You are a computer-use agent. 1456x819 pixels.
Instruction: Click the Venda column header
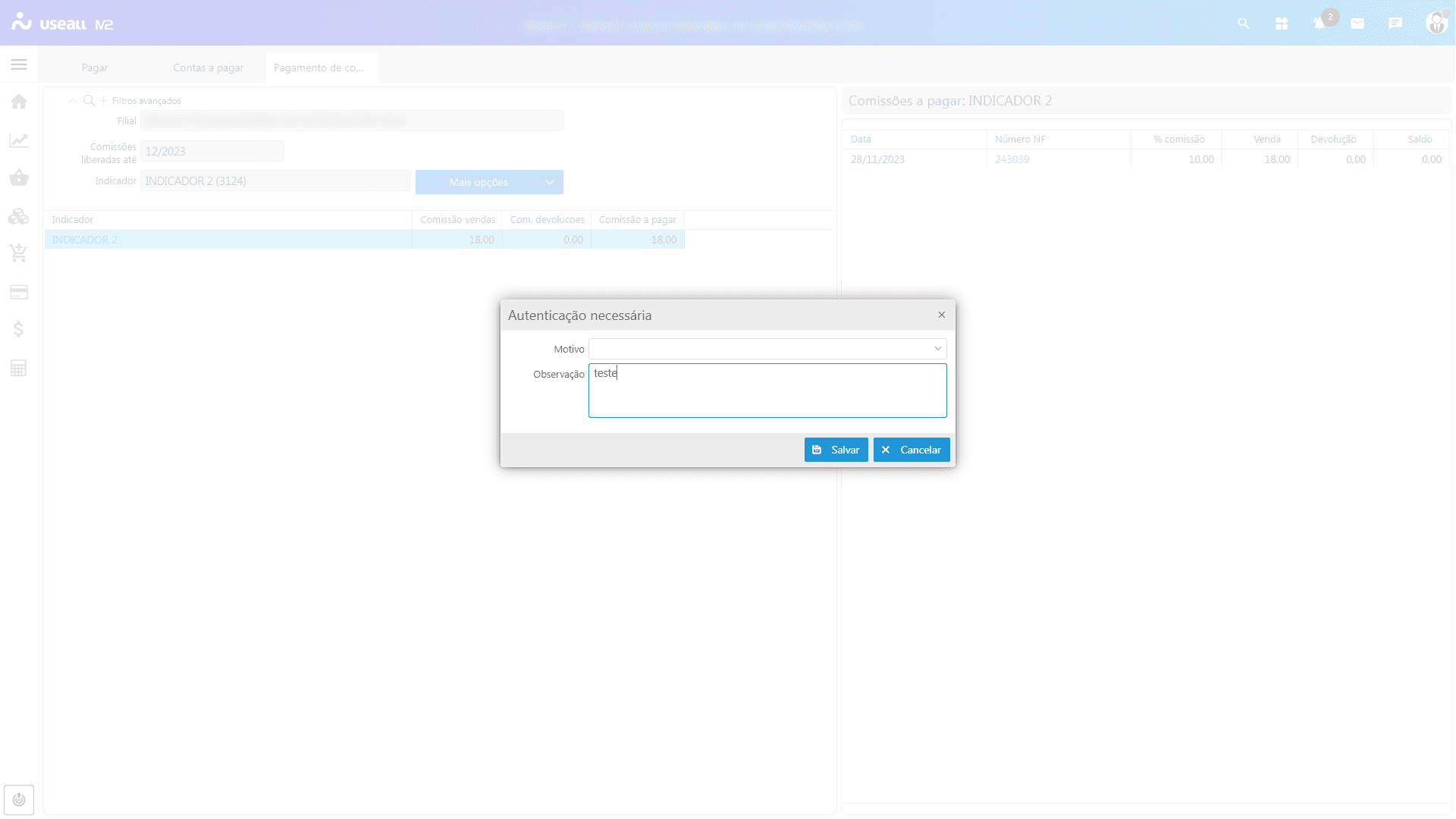coord(1260,139)
